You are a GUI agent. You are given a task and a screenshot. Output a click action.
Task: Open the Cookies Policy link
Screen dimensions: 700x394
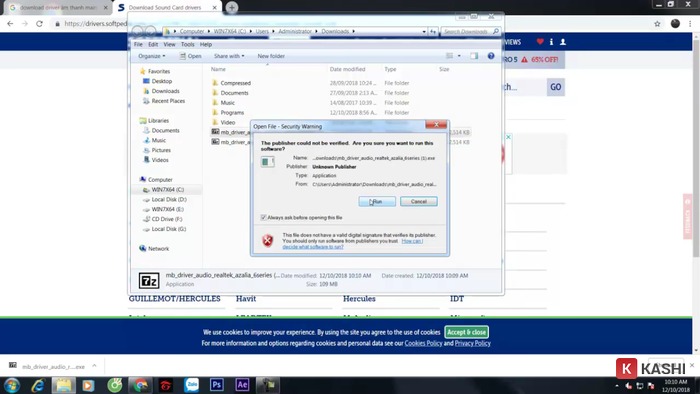pos(423,343)
